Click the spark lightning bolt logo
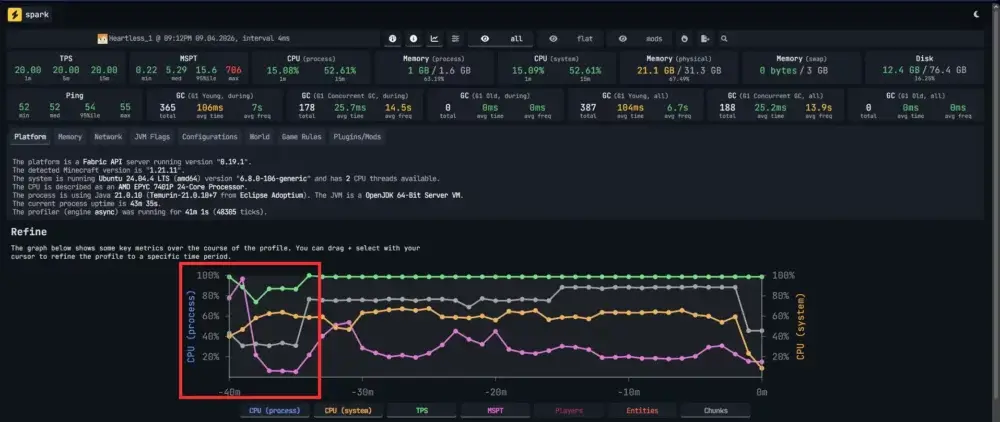The image size is (1000, 422). click(14, 15)
